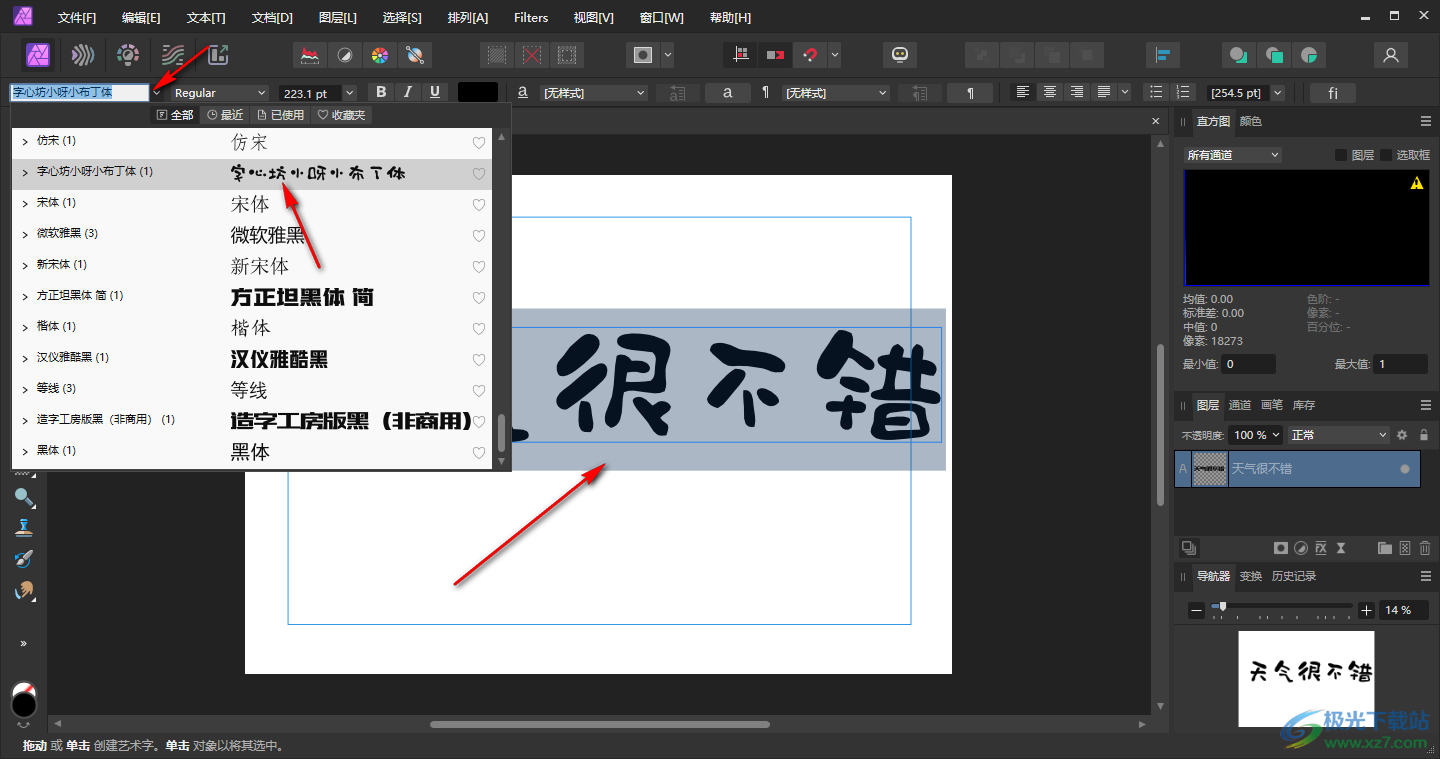Click the Assistant robot icon
1440x759 pixels.
point(900,55)
